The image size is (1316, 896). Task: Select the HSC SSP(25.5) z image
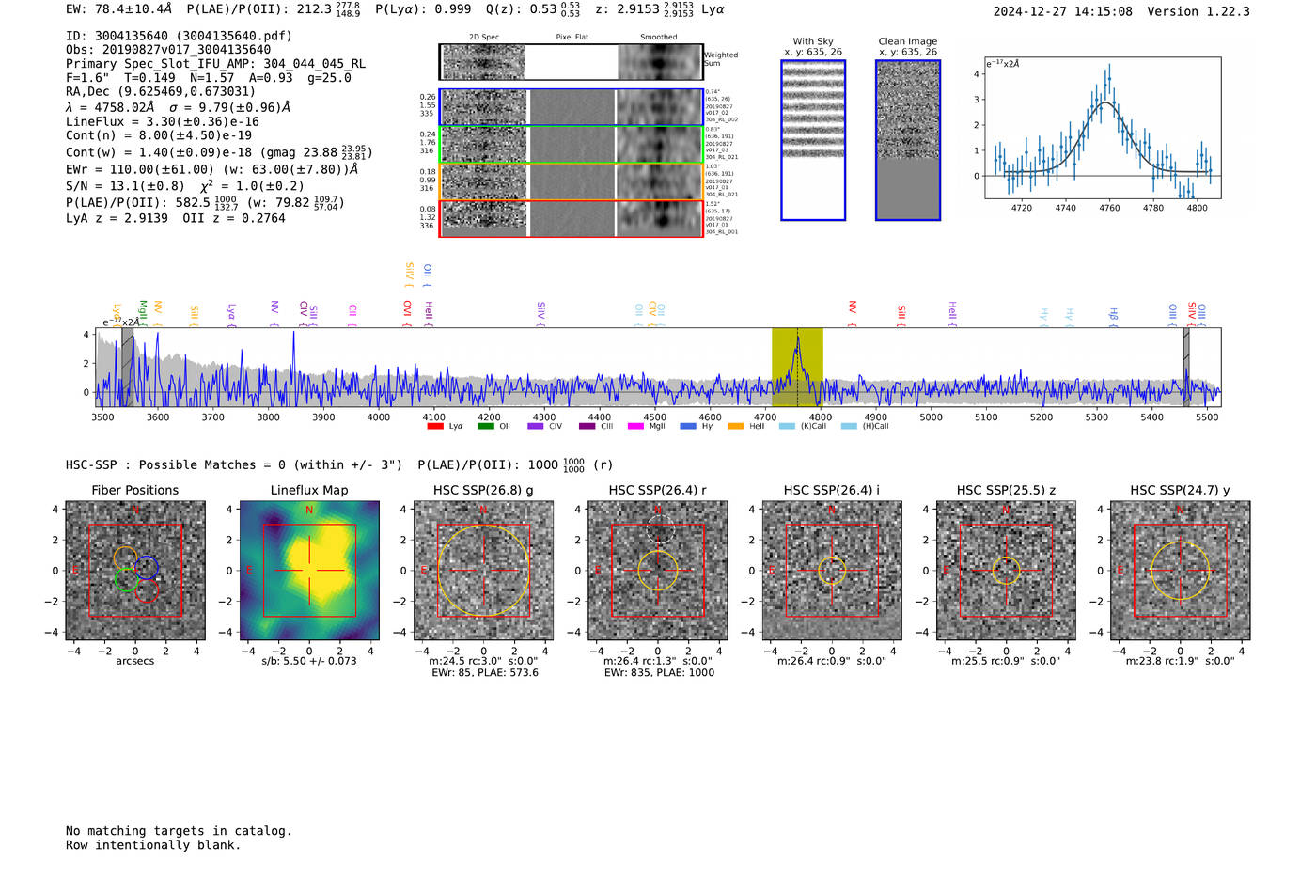[x=1006, y=571]
